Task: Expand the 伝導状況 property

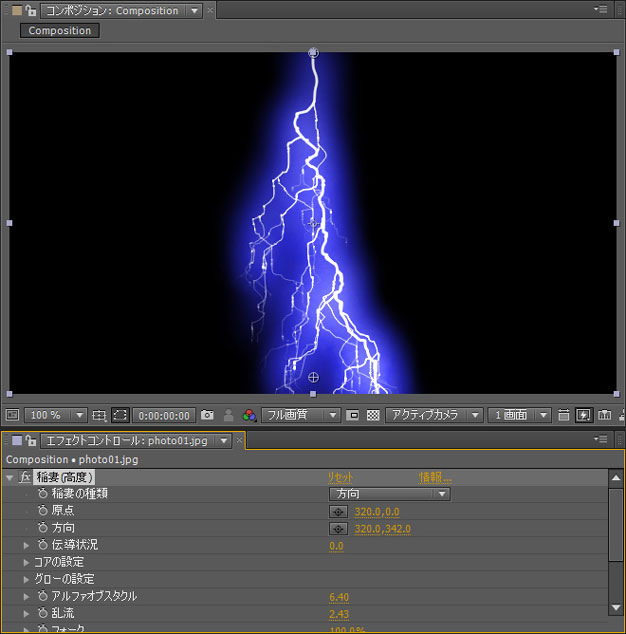Action: pyautogui.click(x=26, y=545)
